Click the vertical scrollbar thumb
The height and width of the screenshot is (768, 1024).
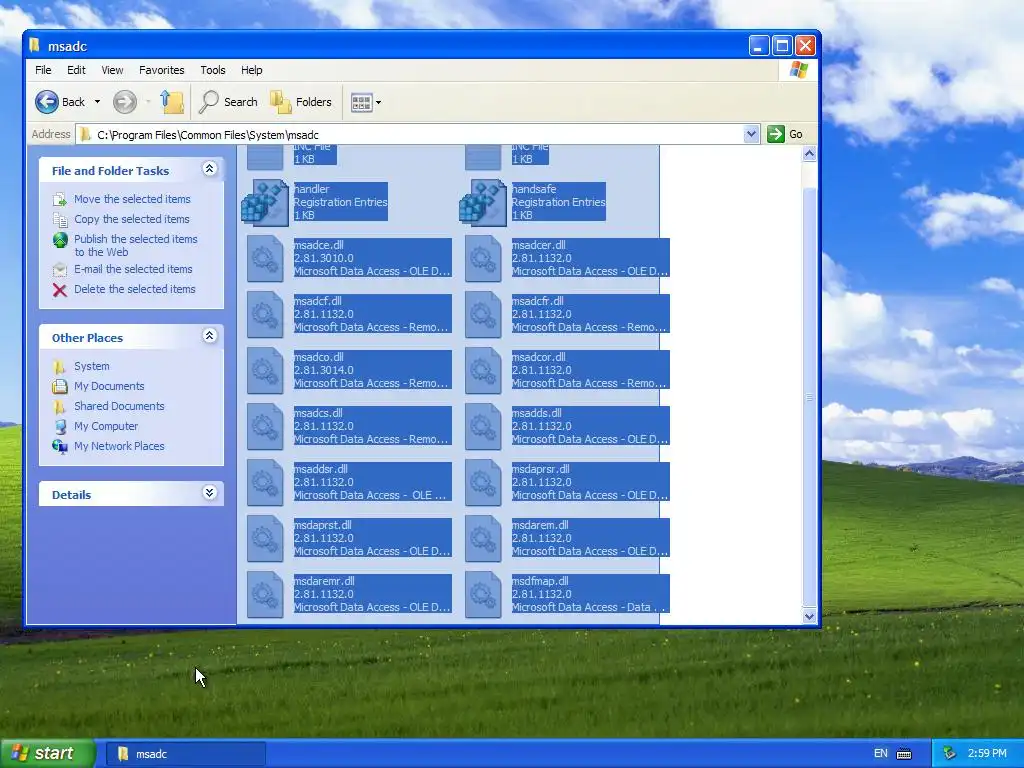coord(809,397)
